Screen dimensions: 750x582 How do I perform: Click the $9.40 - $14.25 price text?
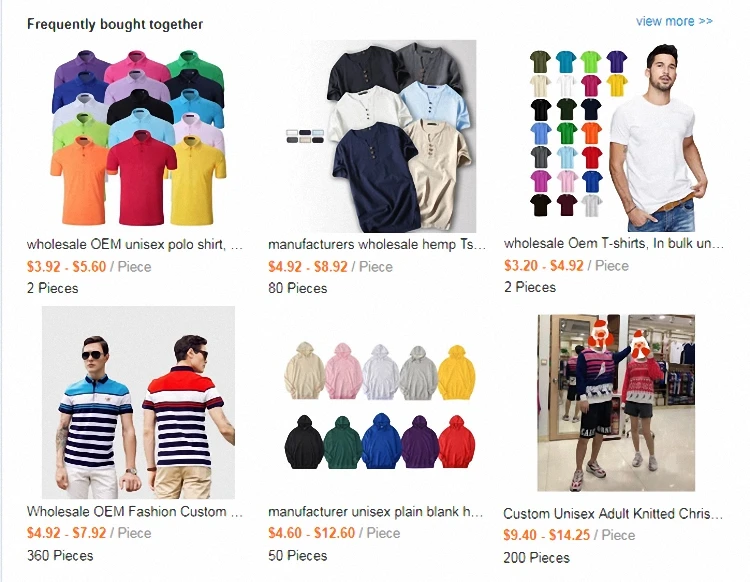coord(547,535)
